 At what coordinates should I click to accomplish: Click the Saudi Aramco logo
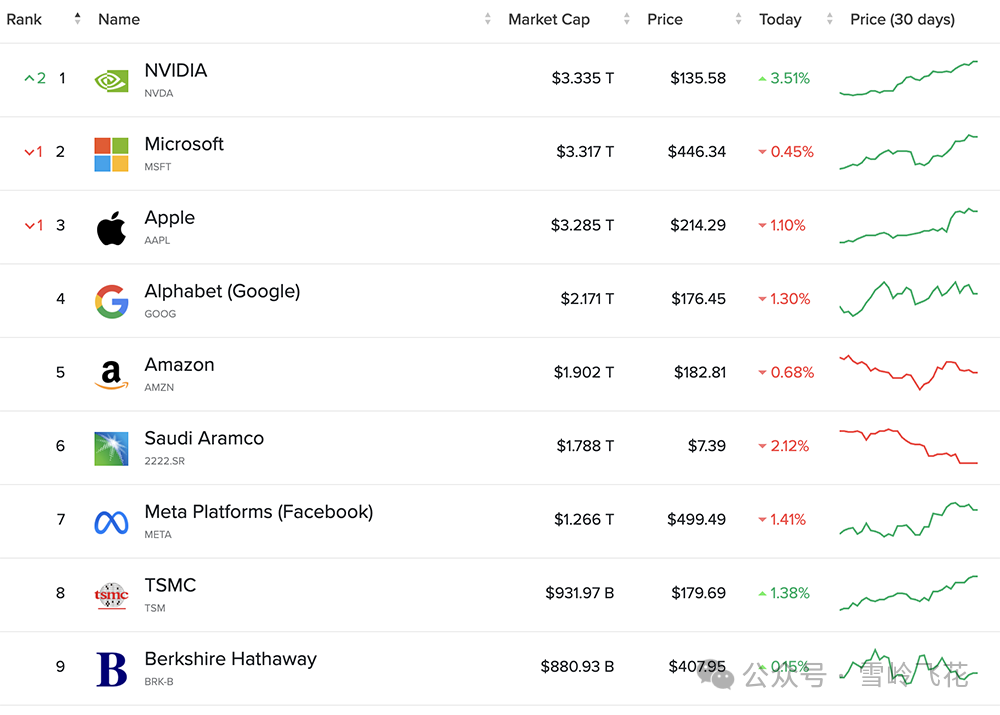tap(111, 448)
